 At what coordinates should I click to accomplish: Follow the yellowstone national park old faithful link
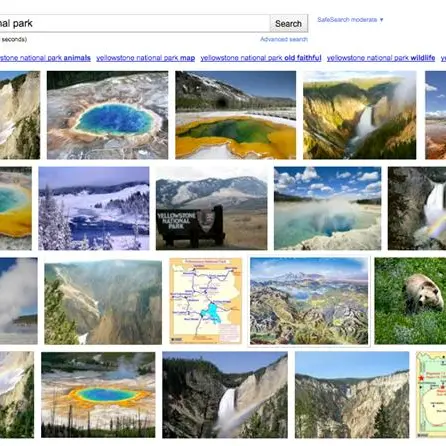pos(261,58)
